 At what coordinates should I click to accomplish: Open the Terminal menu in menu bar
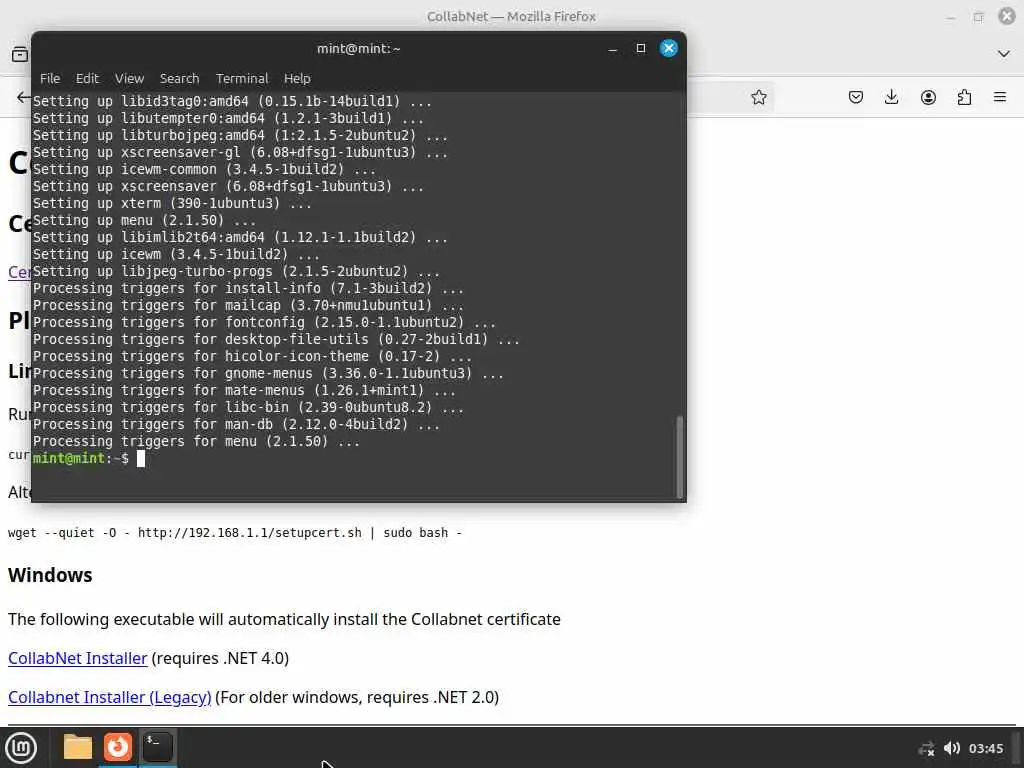coord(242,78)
